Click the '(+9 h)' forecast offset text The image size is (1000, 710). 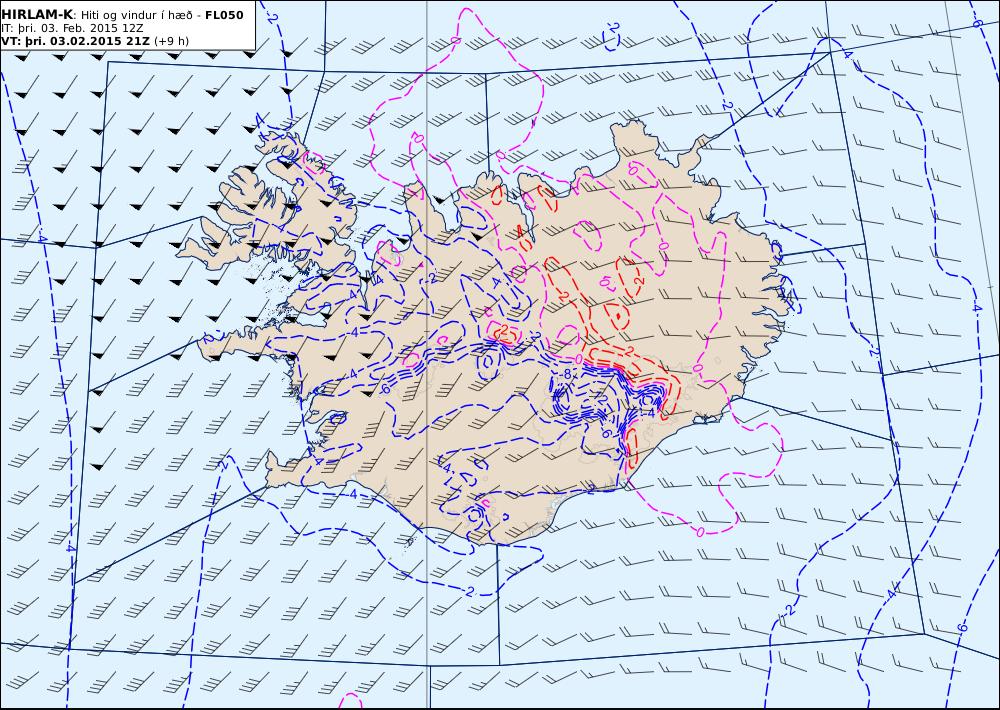(x=172, y=41)
